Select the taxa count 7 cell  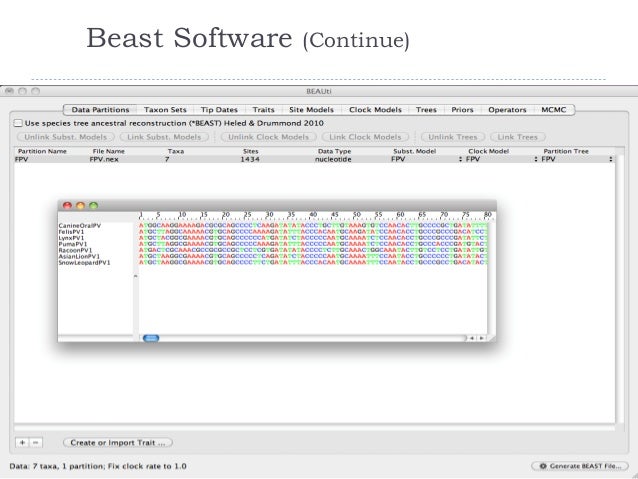point(167,159)
